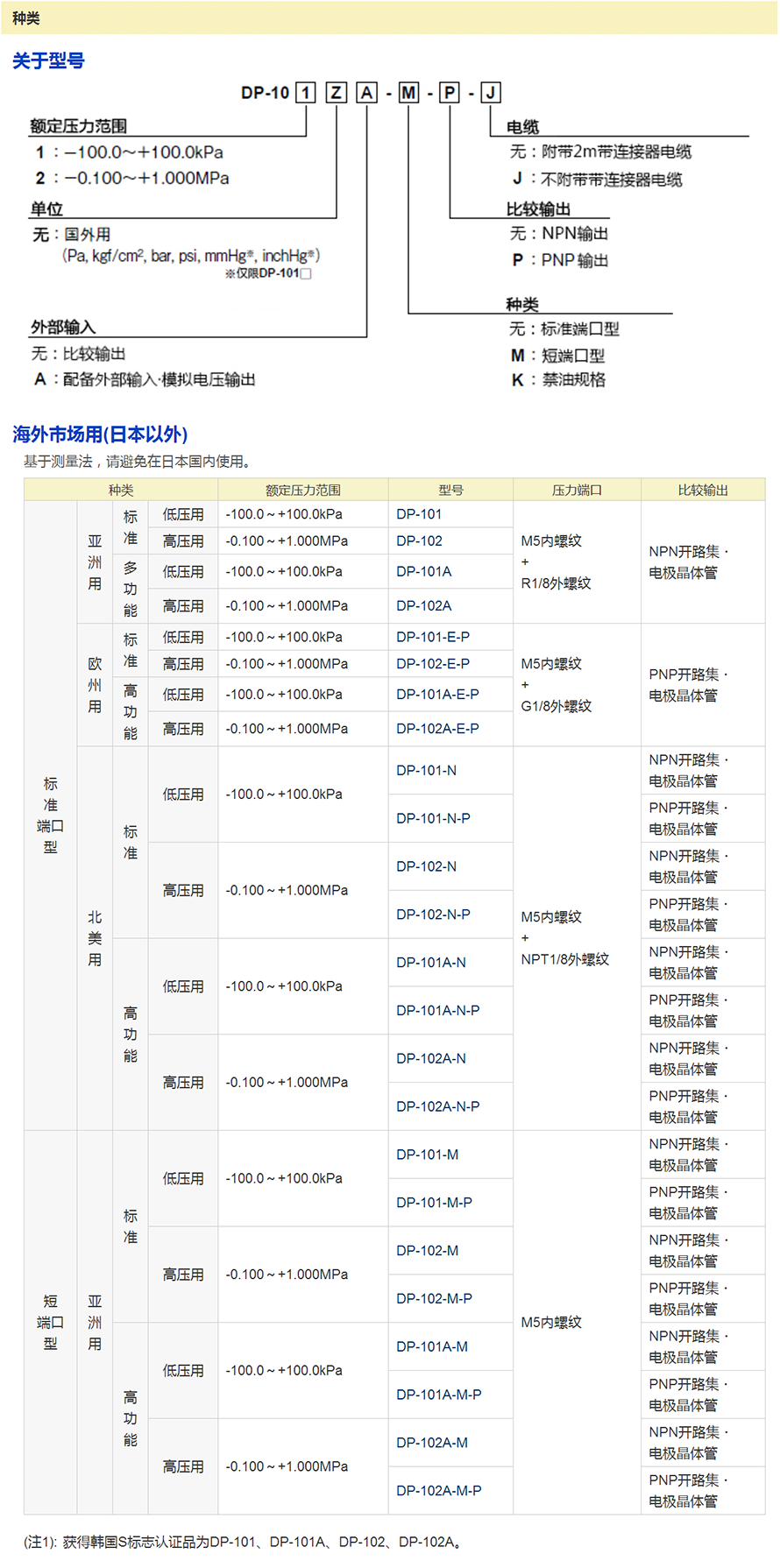780x1568 pixels.
Task: Select the boxed "P" in the model code
Action: [x=450, y=93]
